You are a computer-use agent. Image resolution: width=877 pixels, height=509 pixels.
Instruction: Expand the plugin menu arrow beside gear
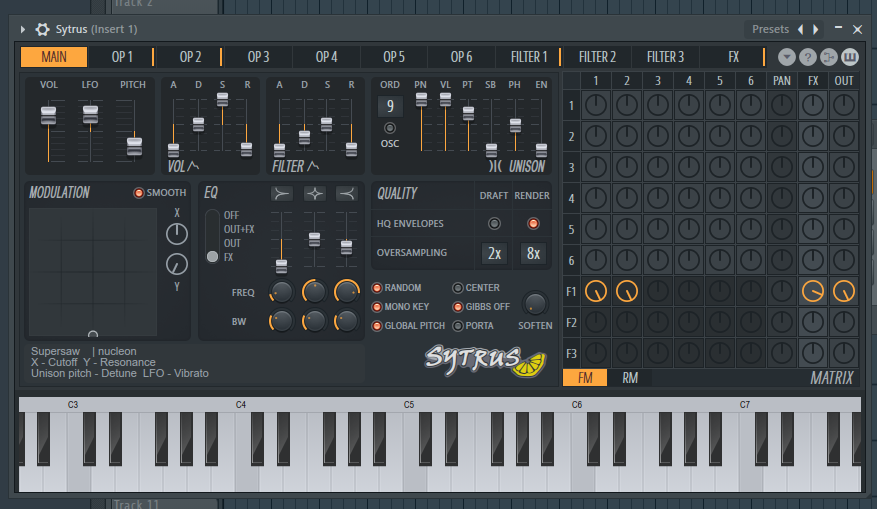pos(22,29)
